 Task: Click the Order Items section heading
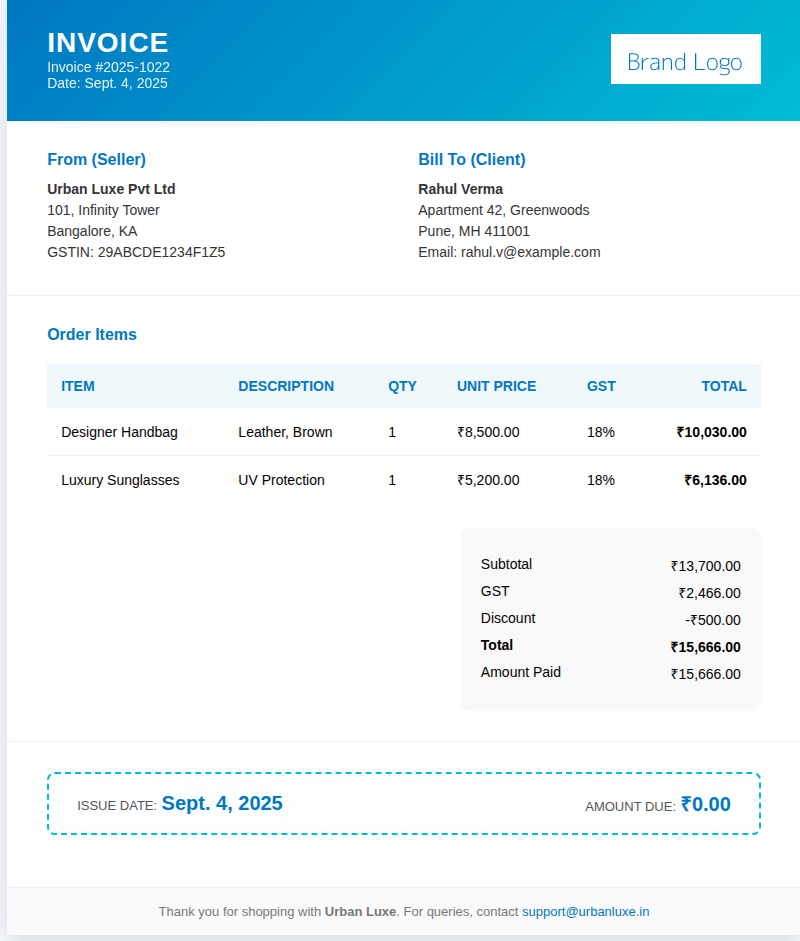pos(92,334)
